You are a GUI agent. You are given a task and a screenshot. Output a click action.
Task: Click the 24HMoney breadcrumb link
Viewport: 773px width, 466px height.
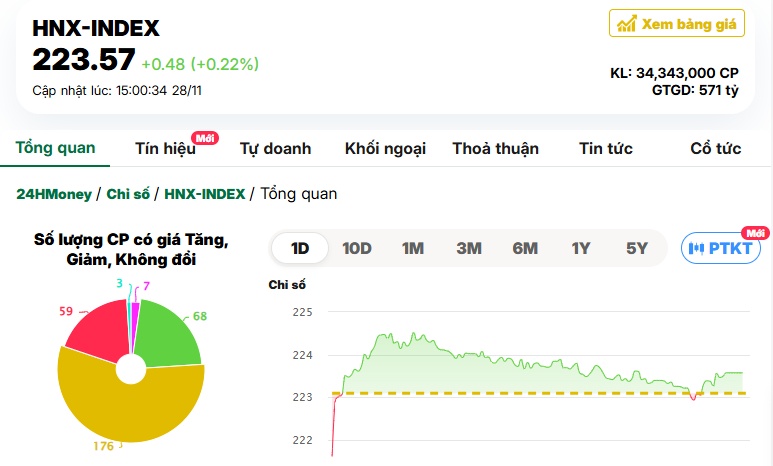pos(54,194)
